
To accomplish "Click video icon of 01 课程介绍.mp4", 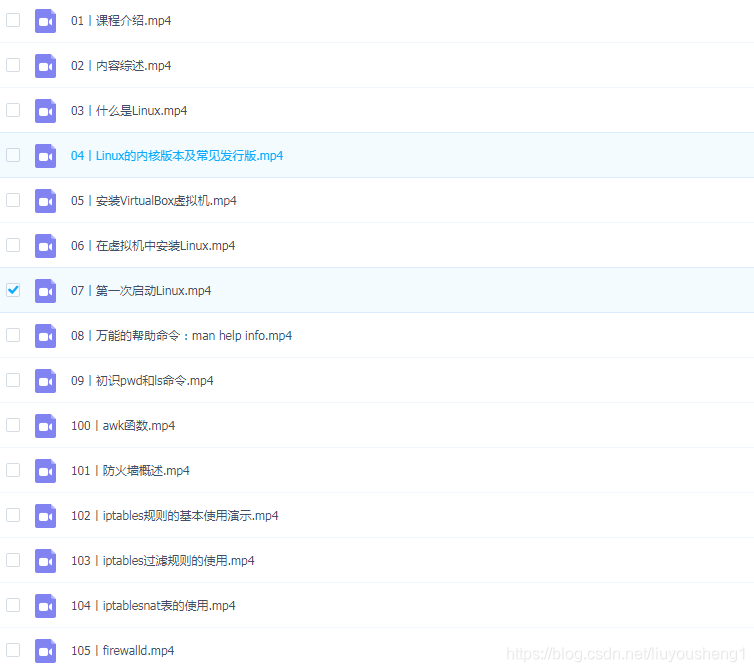I will (45, 21).
